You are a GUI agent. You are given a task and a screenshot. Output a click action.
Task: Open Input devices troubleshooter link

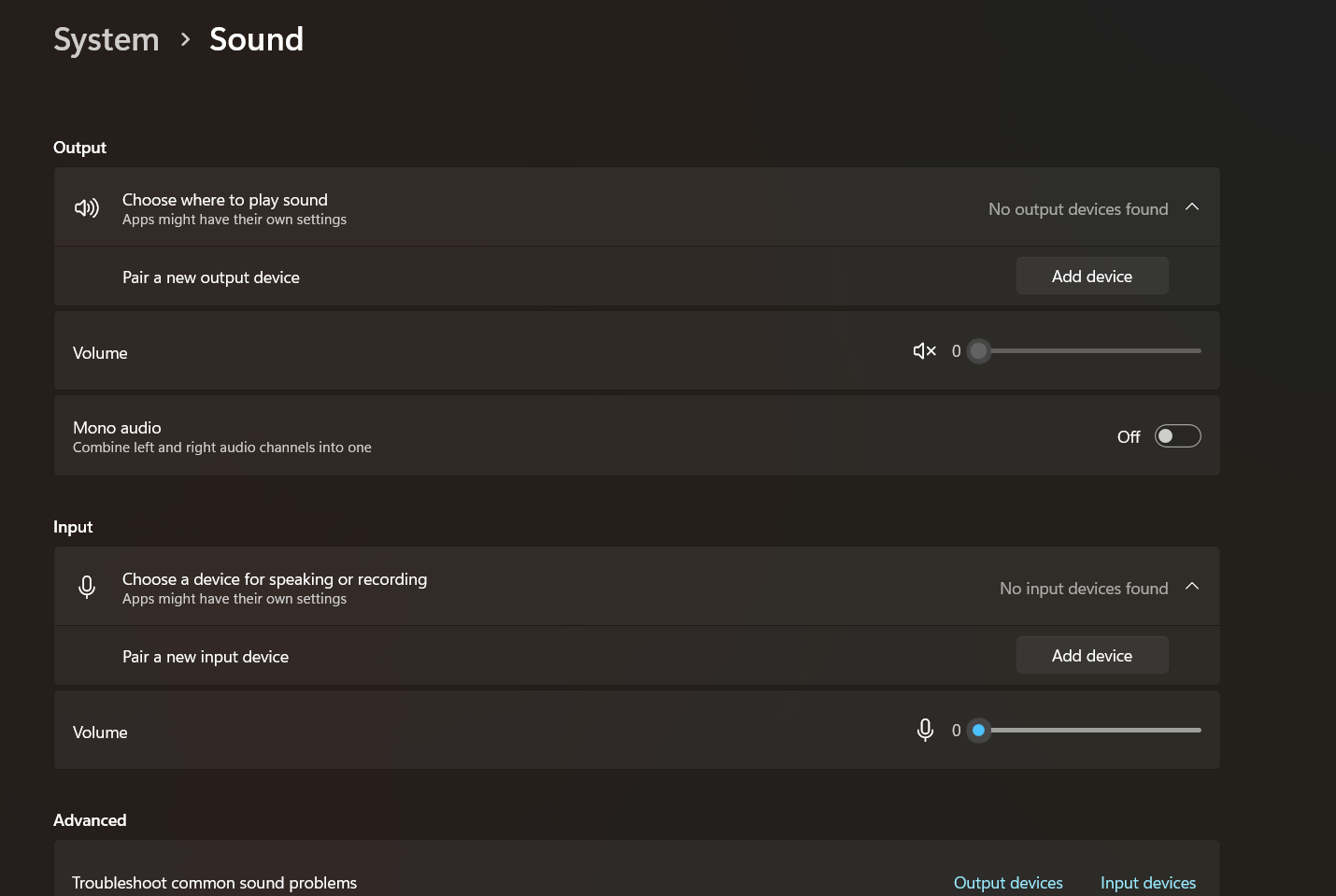pos(1147,883)
